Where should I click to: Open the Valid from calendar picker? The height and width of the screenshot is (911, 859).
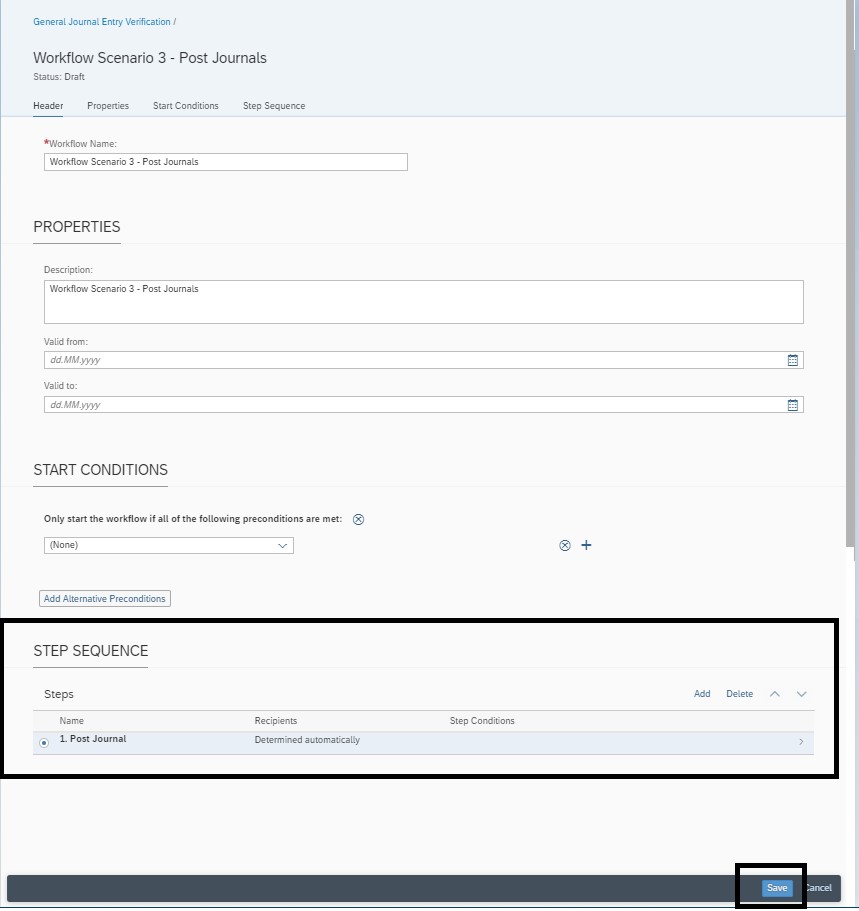[792, 360]
